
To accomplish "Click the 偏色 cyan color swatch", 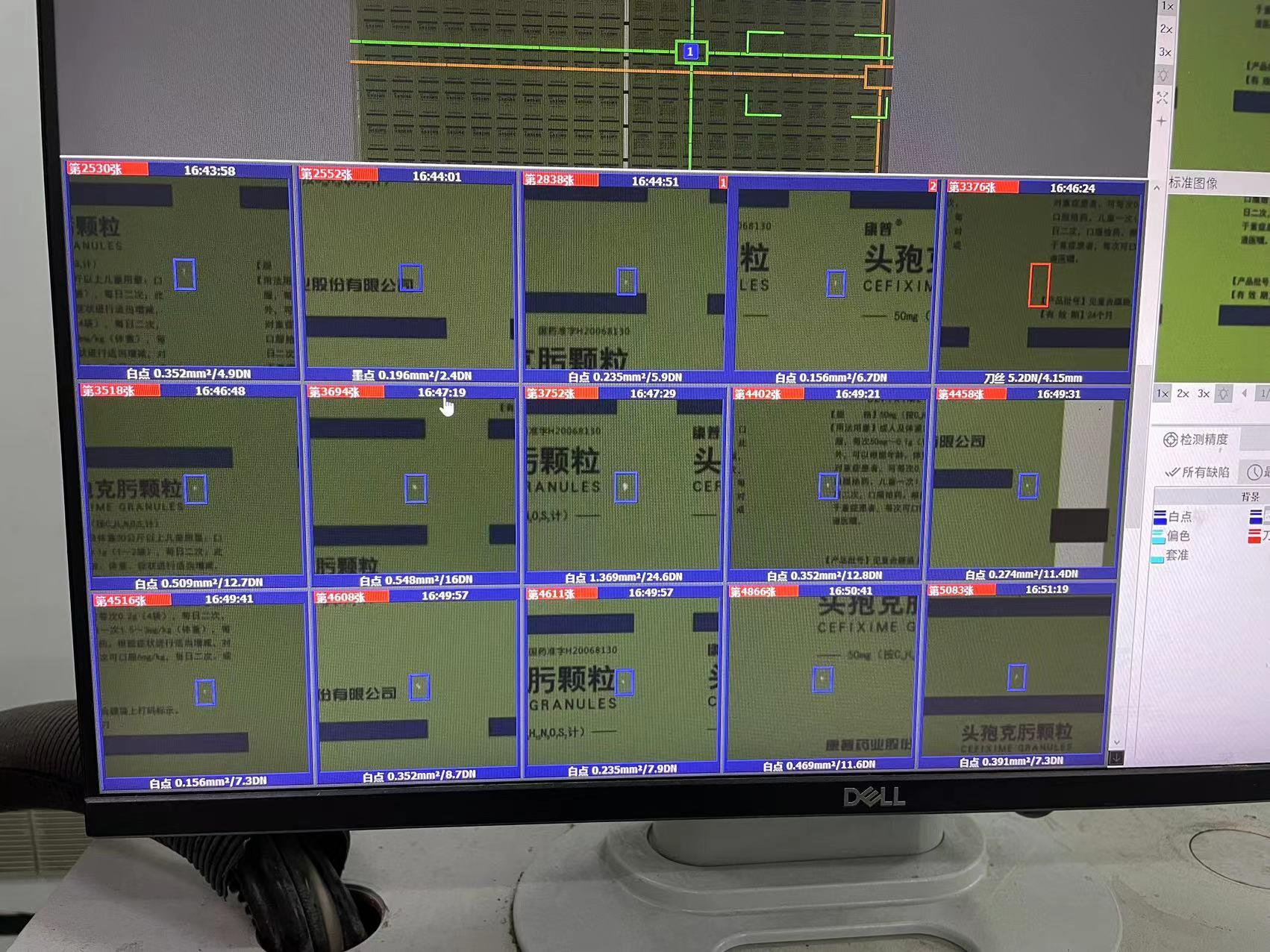I will (1158, 536).
